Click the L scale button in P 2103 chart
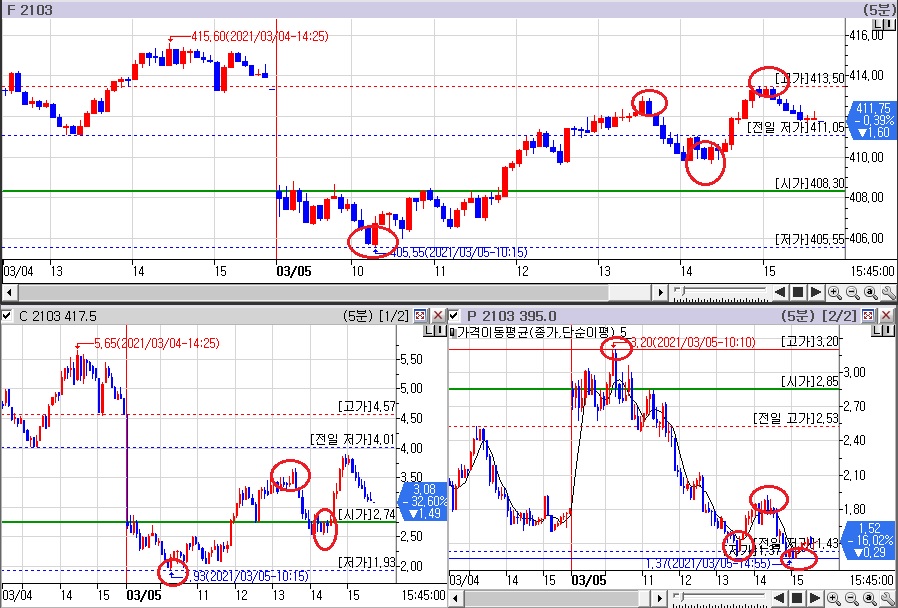 pyautogui.click(x=878, y=331)
